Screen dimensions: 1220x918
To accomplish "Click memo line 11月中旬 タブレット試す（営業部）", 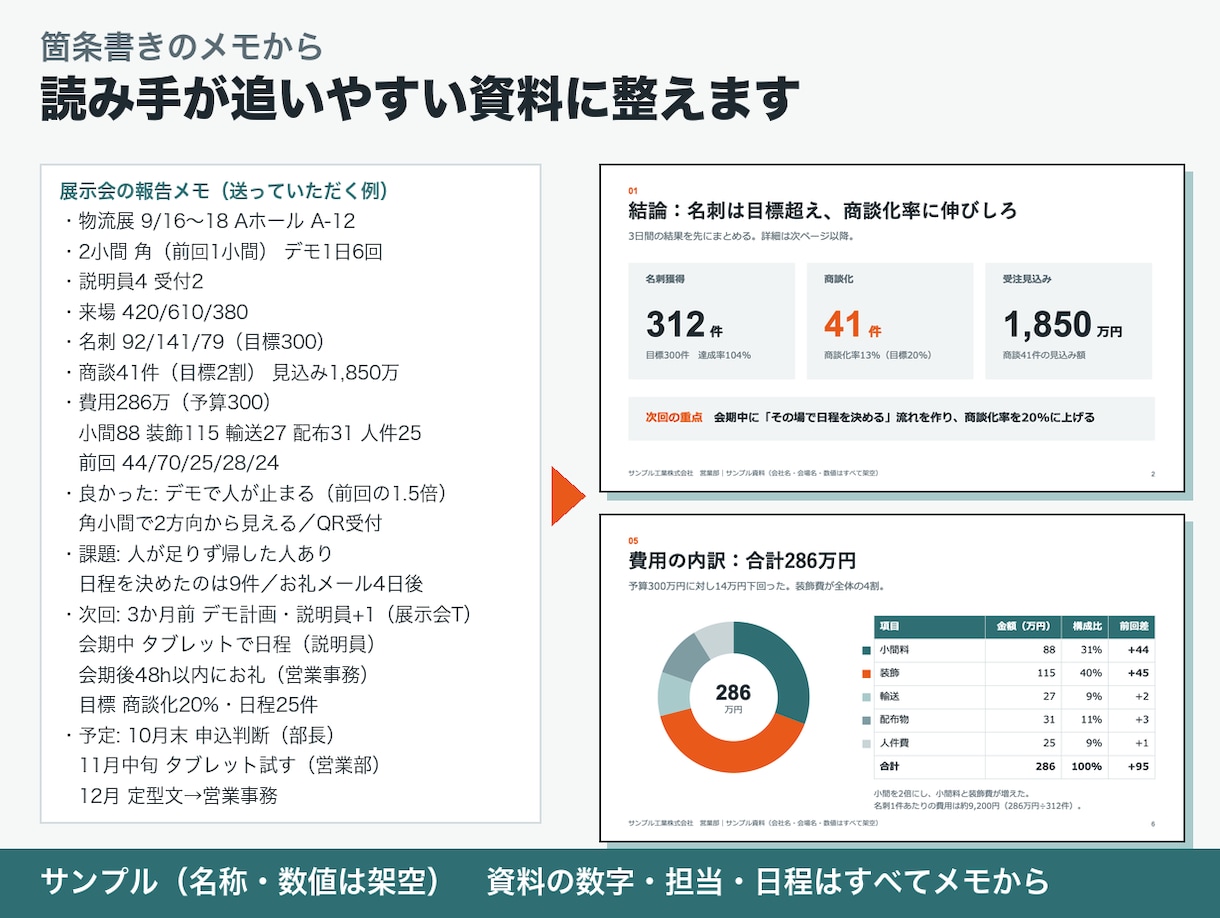I will tap(228, 765).
